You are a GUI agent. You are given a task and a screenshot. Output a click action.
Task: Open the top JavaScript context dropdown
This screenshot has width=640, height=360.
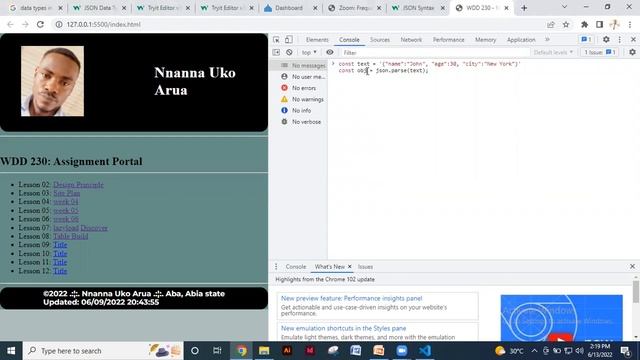[309, 52]
